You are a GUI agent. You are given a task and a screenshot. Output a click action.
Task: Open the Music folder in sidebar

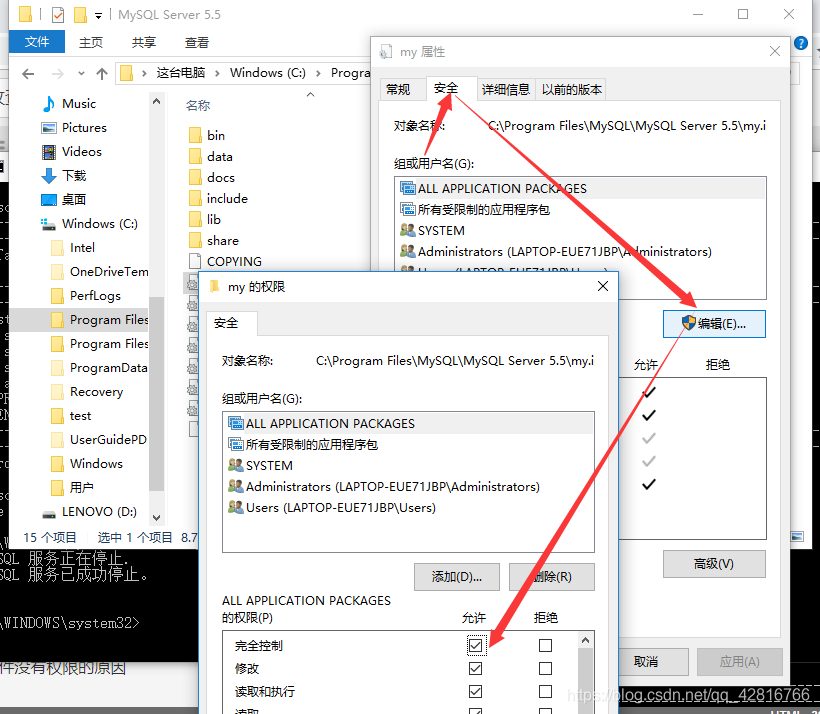(x=69, y=104)
